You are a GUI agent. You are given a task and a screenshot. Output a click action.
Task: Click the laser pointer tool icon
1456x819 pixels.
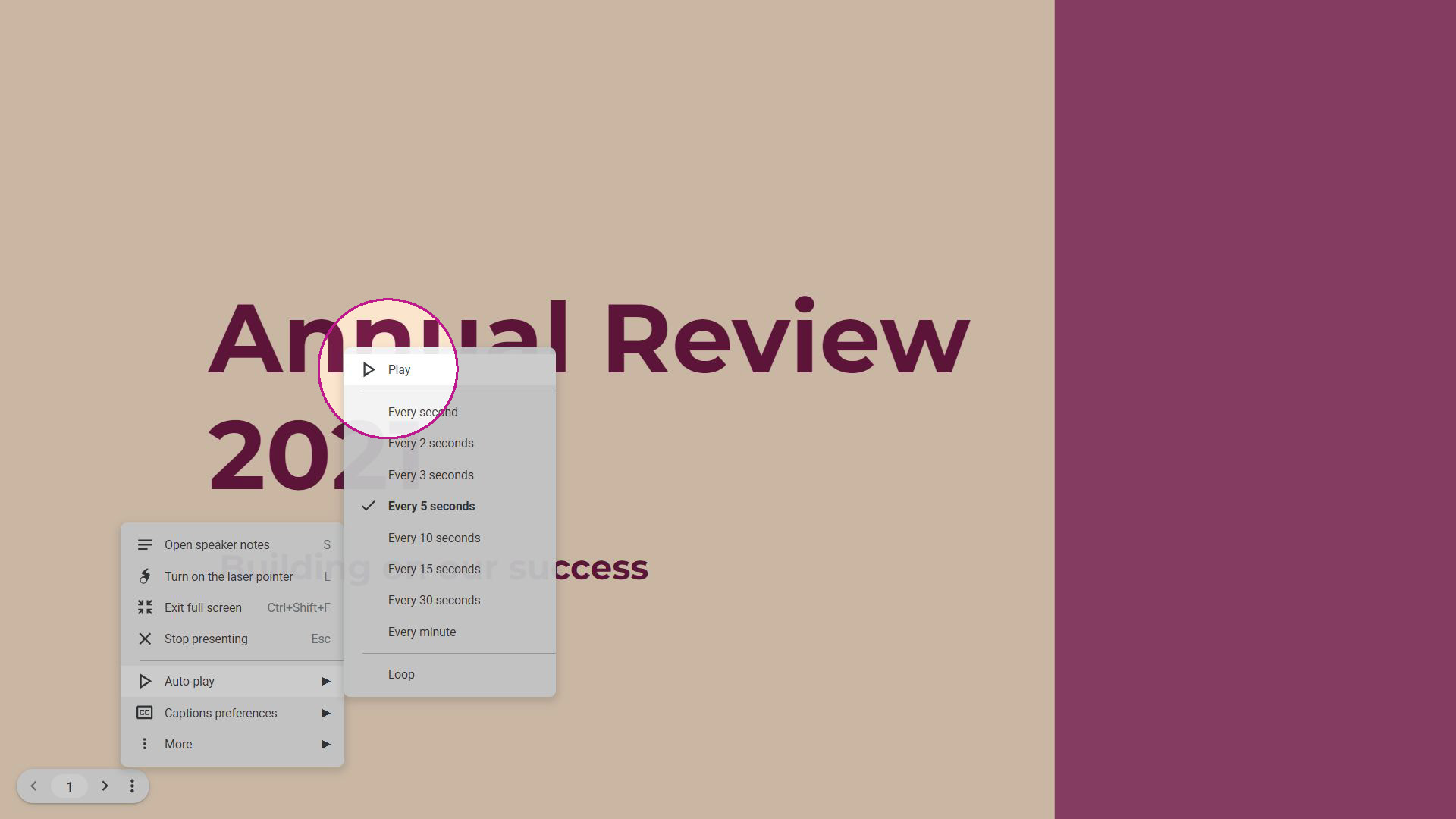[144, 576]
